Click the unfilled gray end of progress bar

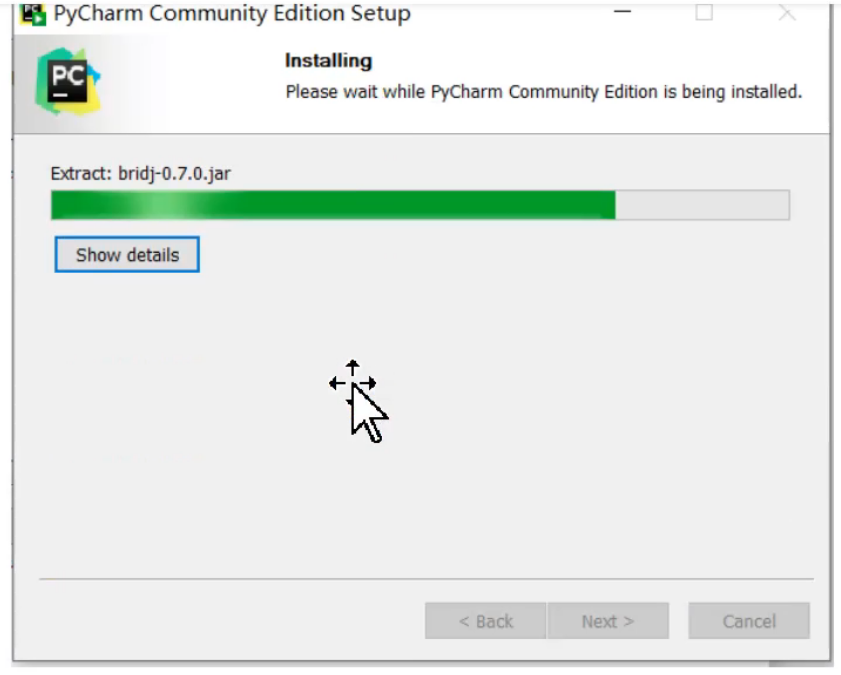coord(703,205)
